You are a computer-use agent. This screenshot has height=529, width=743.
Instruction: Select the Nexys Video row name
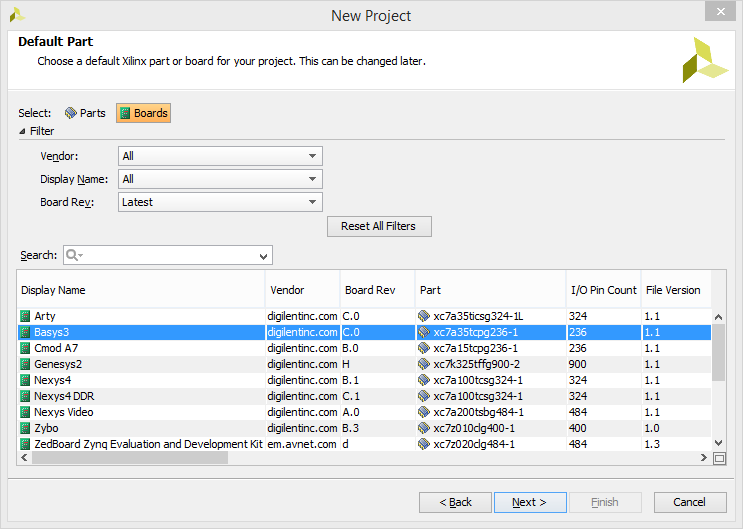click(x=63, y=412)
